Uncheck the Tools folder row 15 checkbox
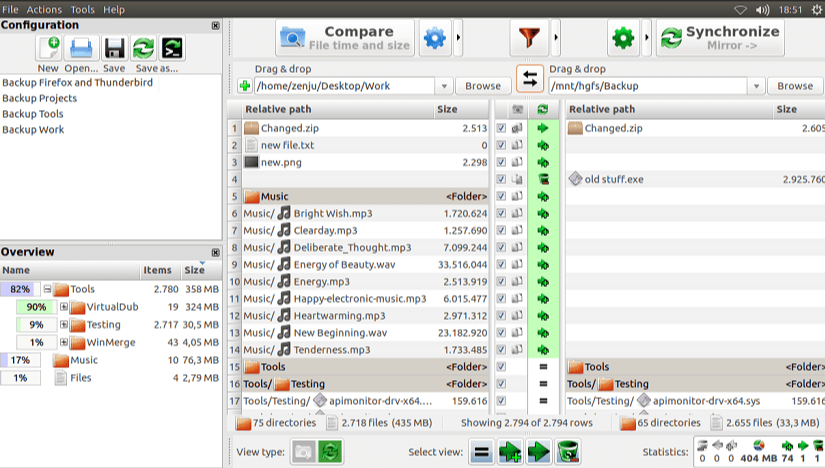Image resolution: width=825 pixels, height=468 pixels. (x=501, y=366)
